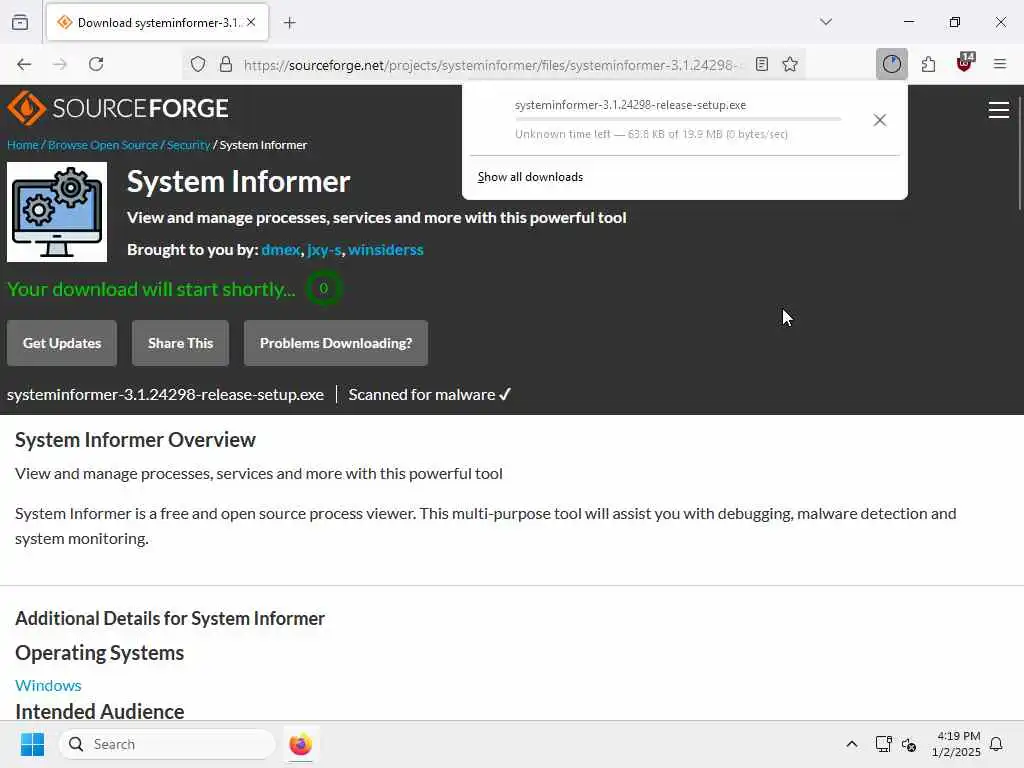Viewport: 1024px width, 768px height.
Task: Open the downloads toolbar button
Action: pos(891,64)
